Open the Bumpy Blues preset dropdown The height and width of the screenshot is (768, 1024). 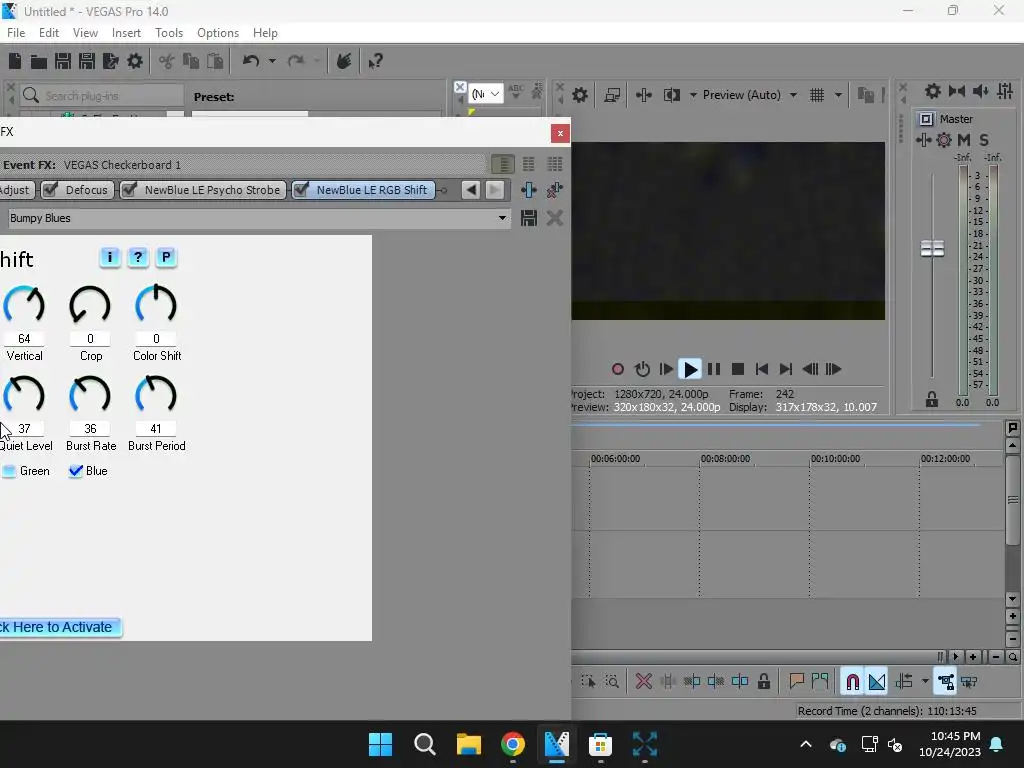(x=502, y=218)
